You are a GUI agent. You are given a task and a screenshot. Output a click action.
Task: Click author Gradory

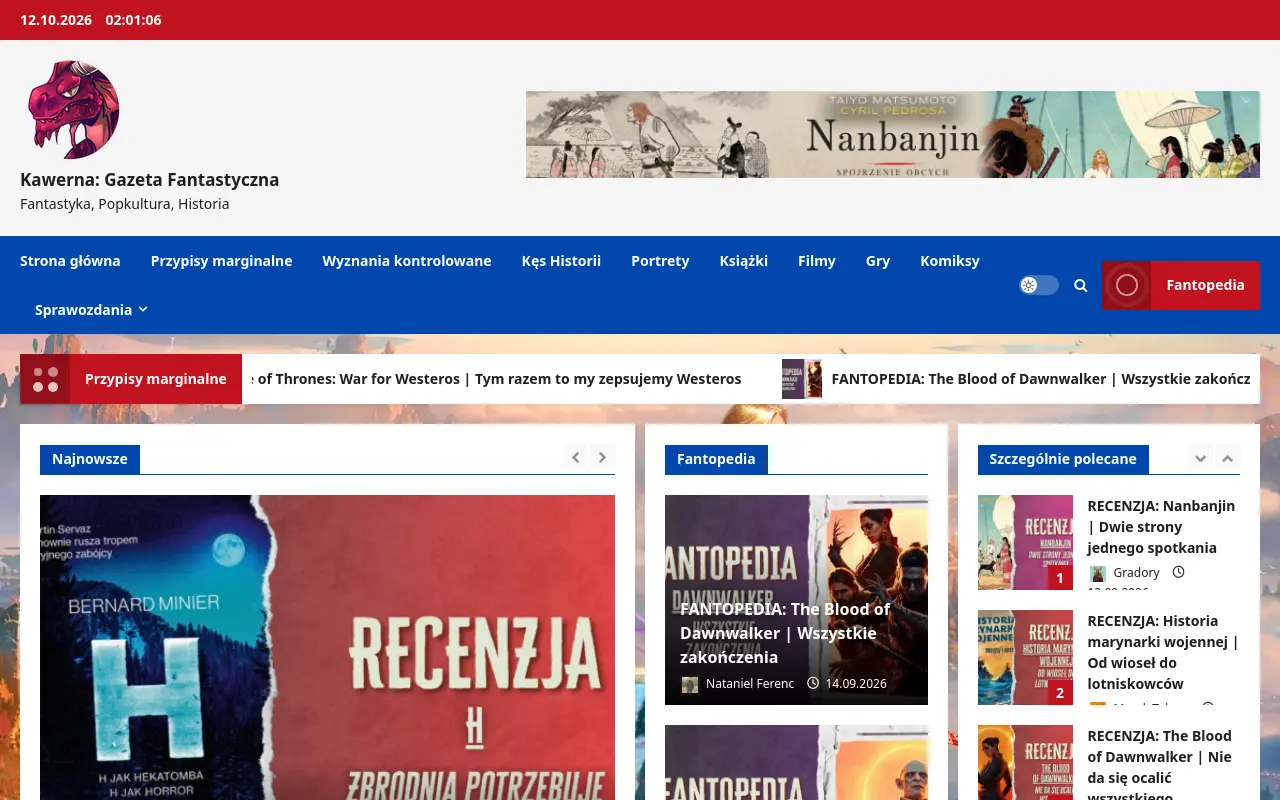tap(1136, 573)
